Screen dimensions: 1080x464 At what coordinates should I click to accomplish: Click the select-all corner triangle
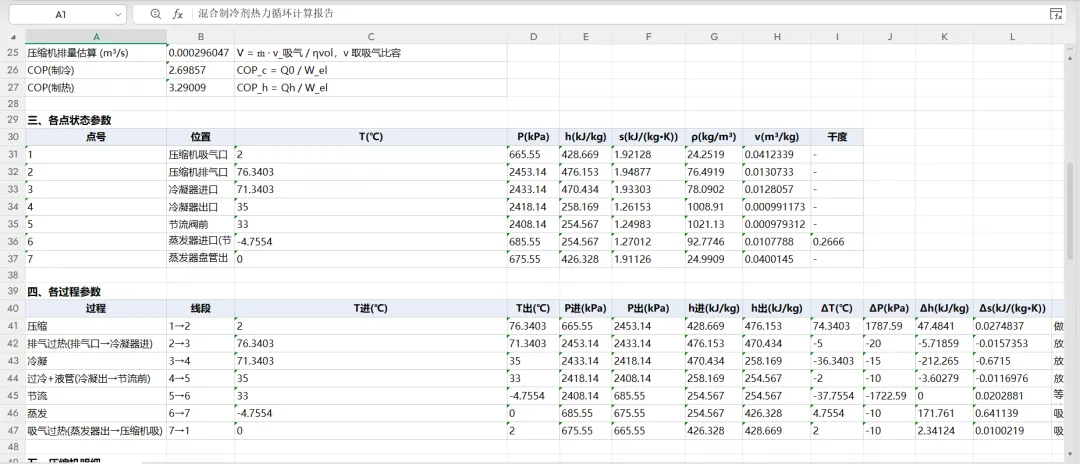point(14,36)
